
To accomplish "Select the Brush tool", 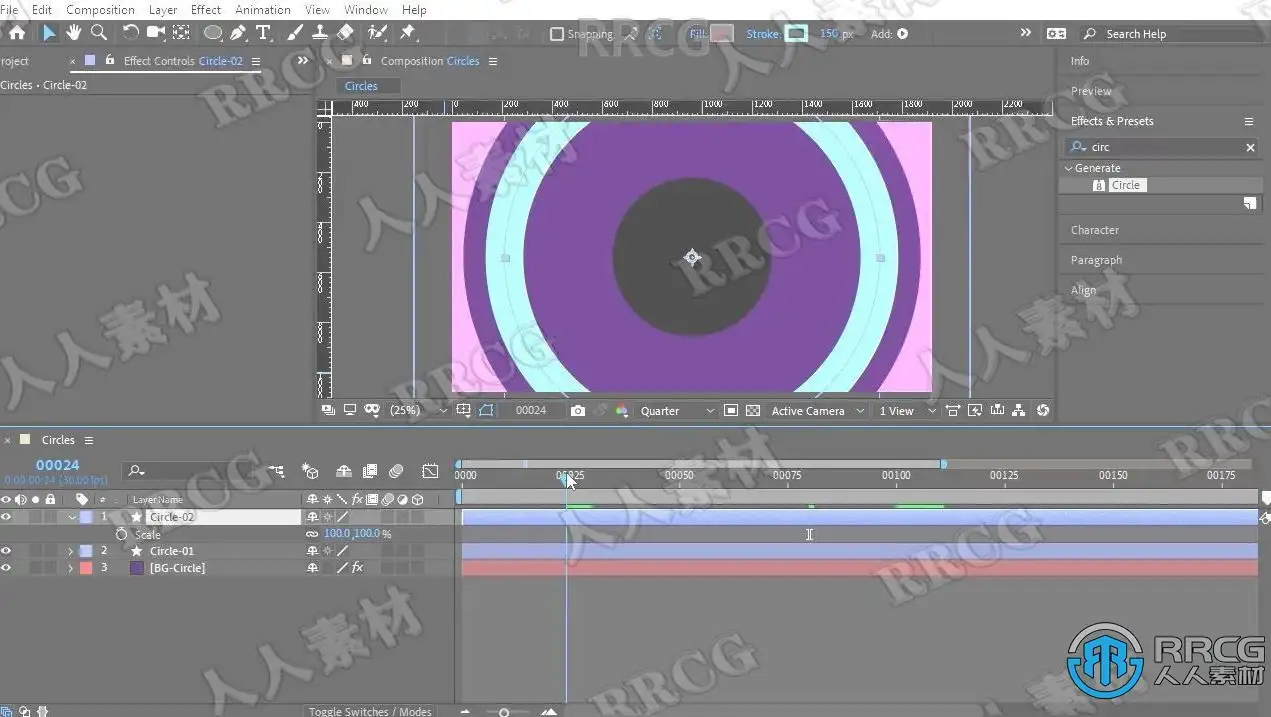I will pos(295,33).
